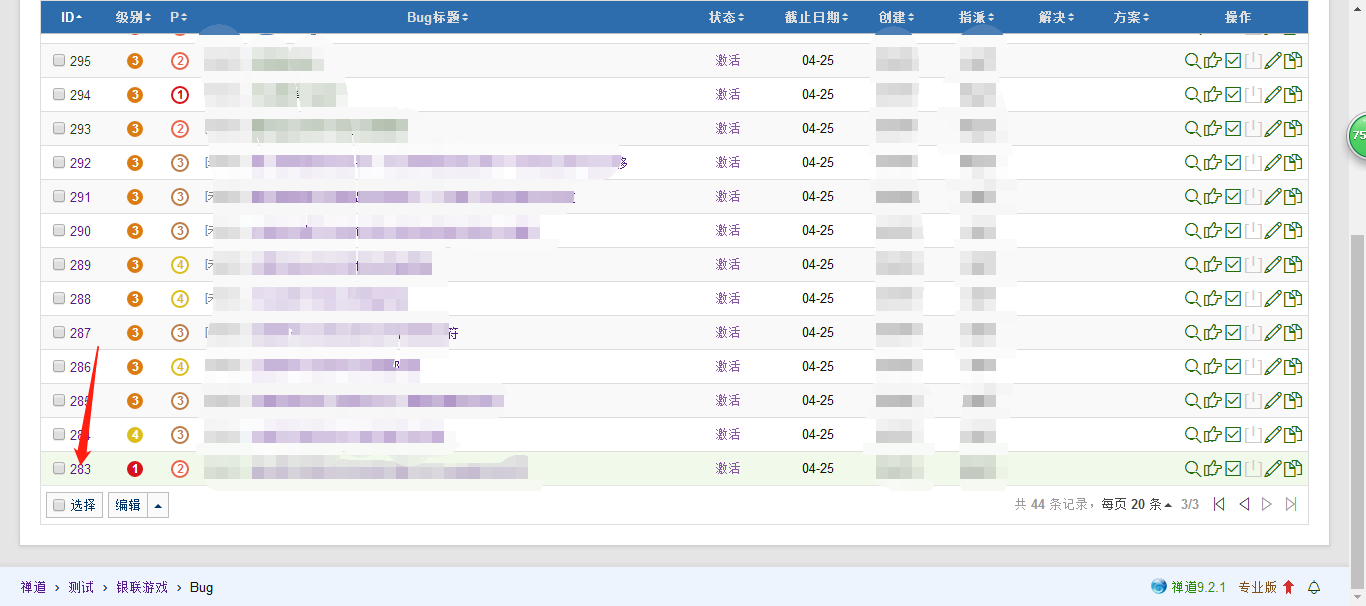The height and width of the screenshot is (606, 1366).
Task: Toggle the 选择 select-all checkbox
Action: coord(59,505)
